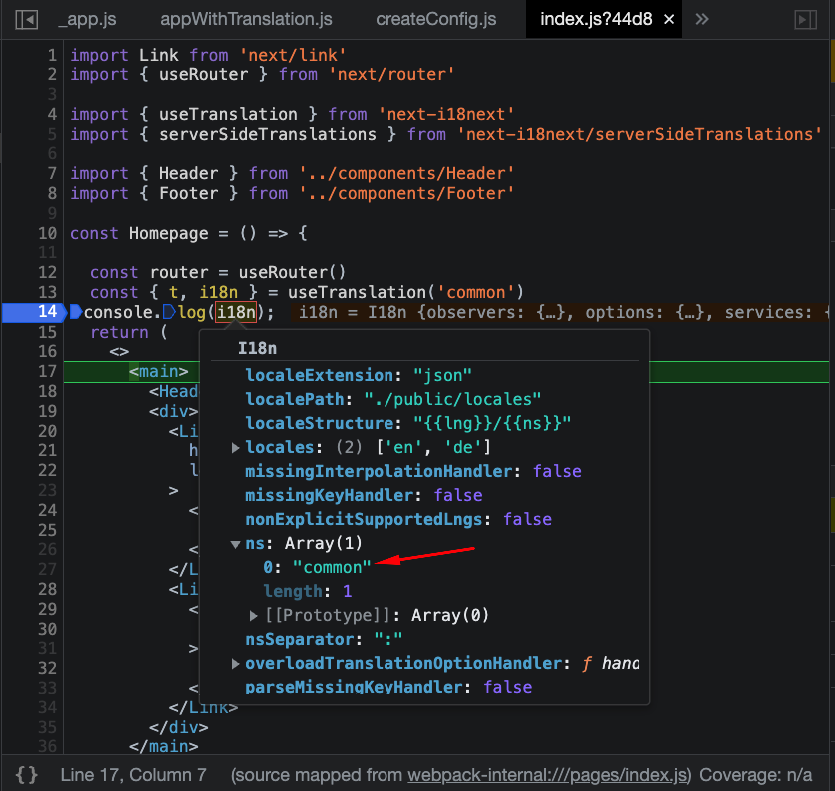Toggle the debugger sidebar icon at top right
This screenshot has width=835, height=791.
[805, 20]
